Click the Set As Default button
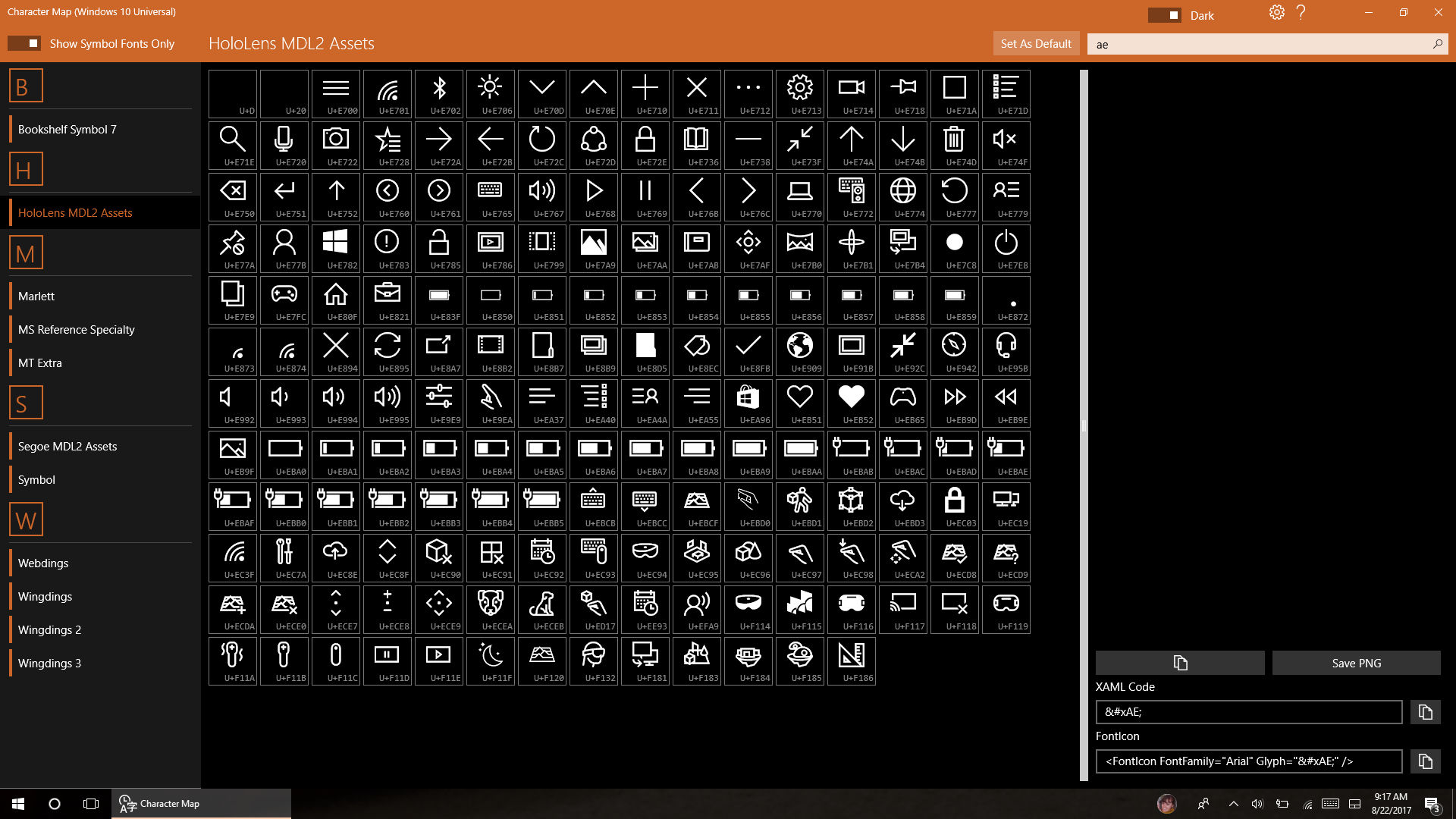Screen dimensions: 1456x819 pos(1035,44)
